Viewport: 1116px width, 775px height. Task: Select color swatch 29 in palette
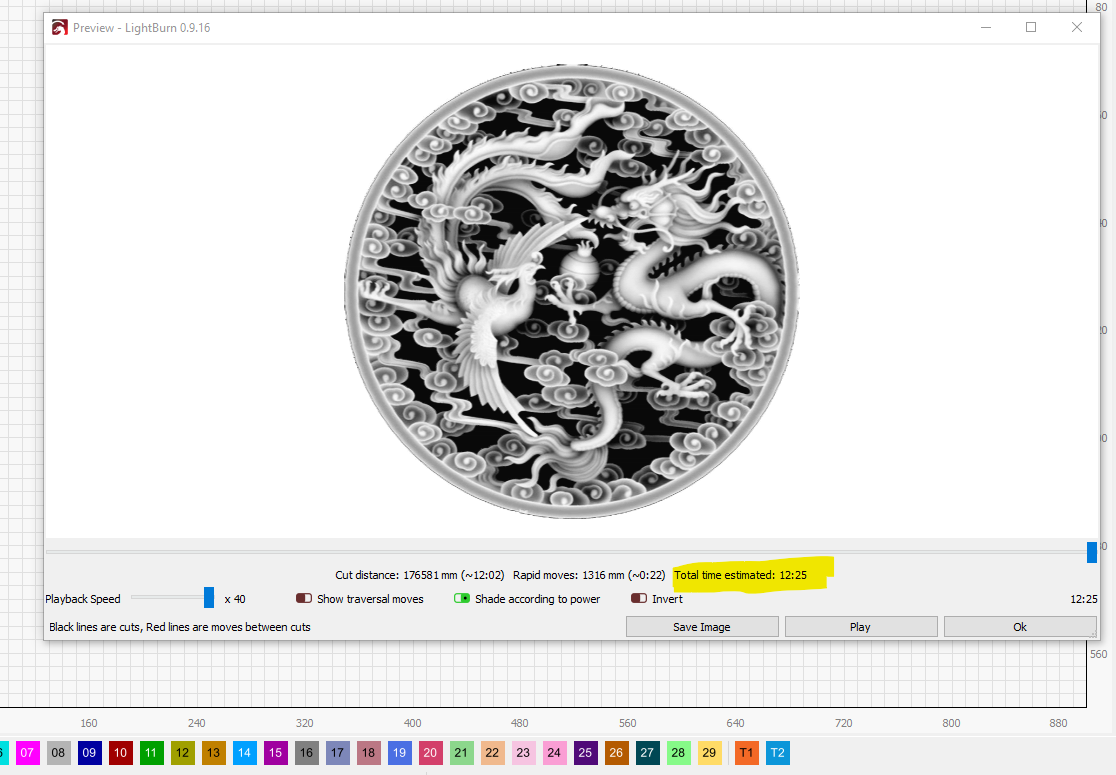coord(709,753)
